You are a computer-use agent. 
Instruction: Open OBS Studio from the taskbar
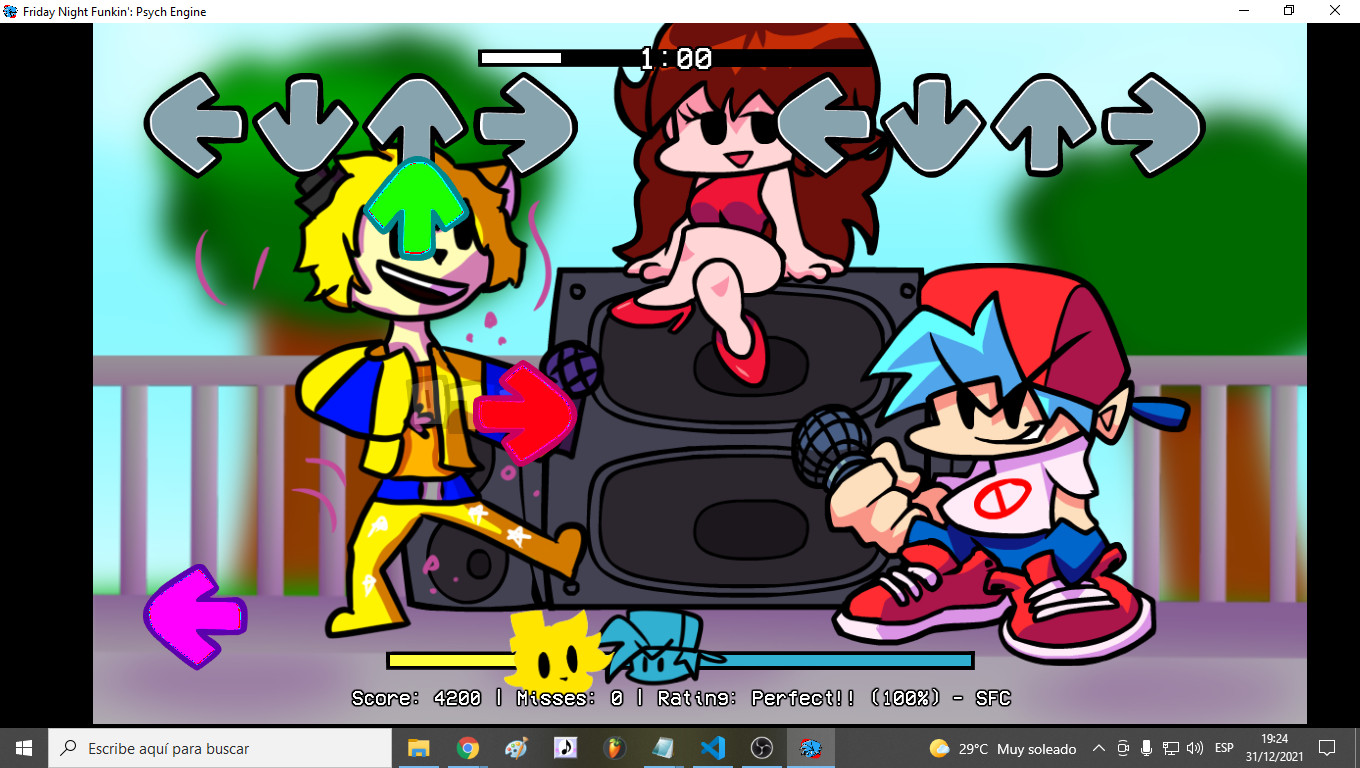pyautogui.click(x=762, y=748)
